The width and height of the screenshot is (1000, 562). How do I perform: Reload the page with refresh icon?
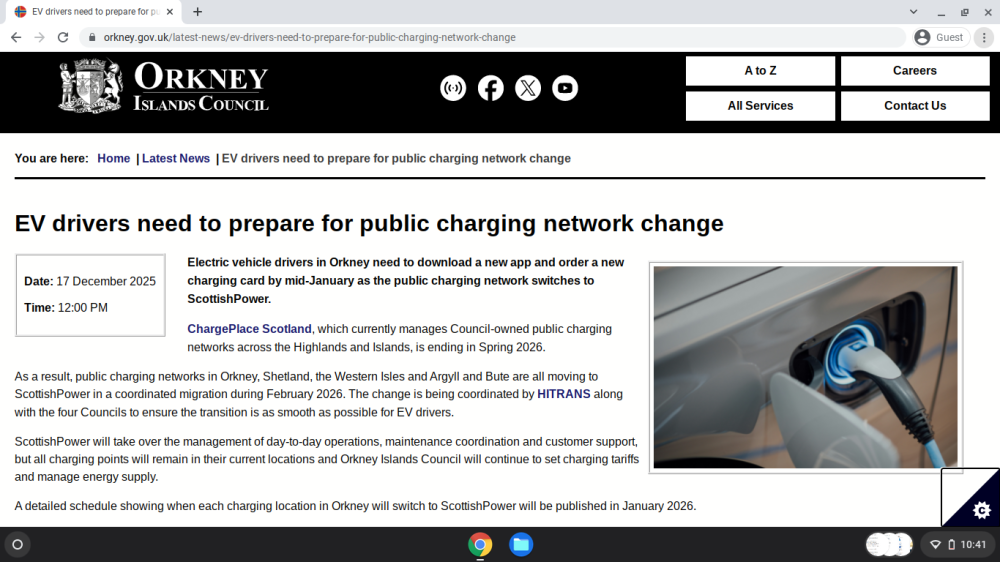tap(62, 38)
